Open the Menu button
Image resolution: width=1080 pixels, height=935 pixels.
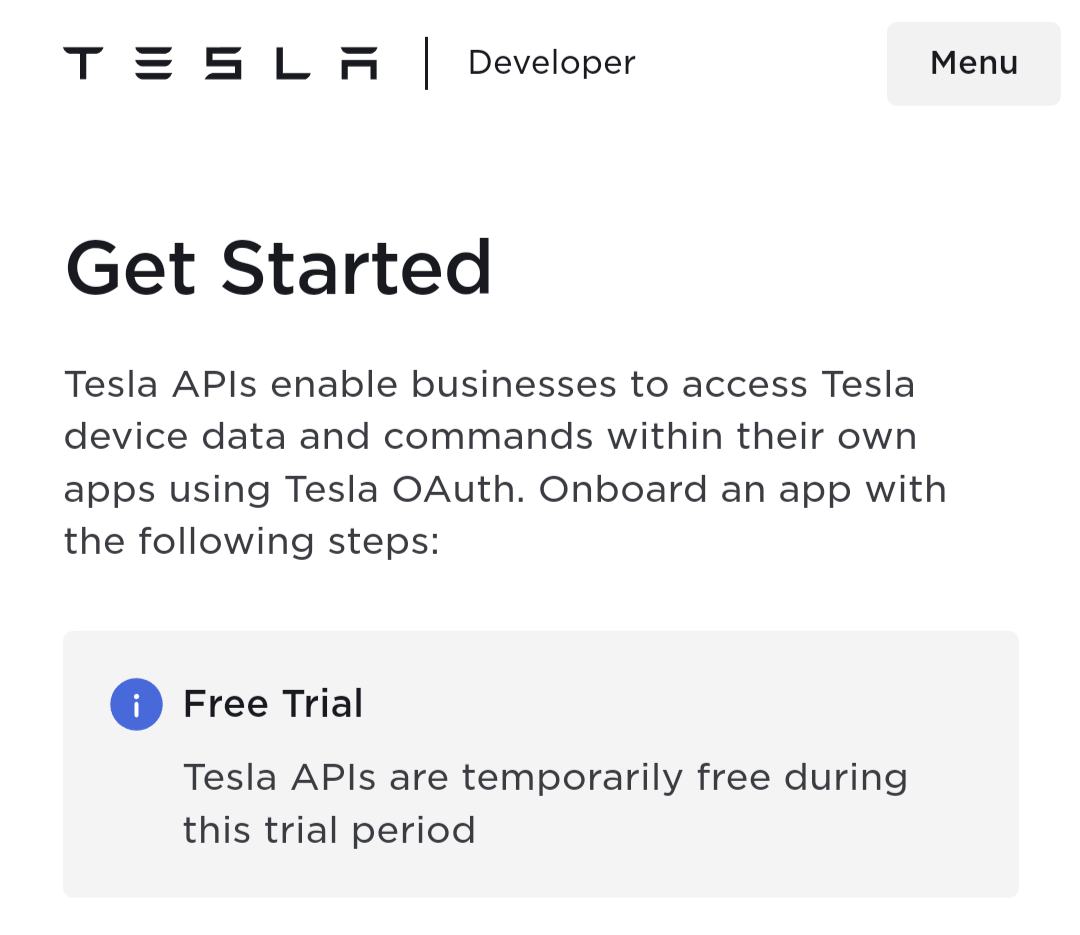click(973, 63)
